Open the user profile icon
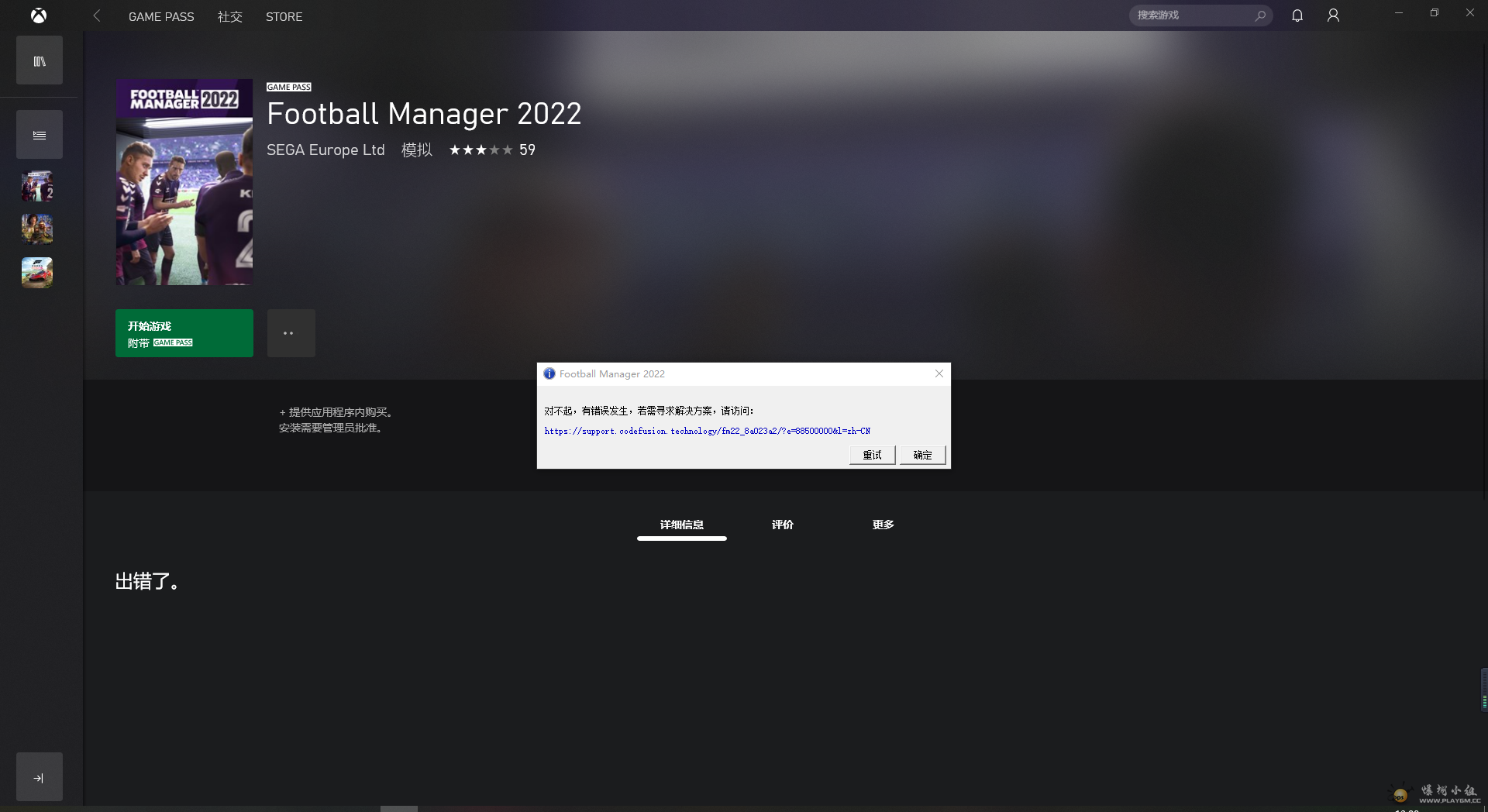The width and height of the screenshot is (1488, 812). (1333, 15)
